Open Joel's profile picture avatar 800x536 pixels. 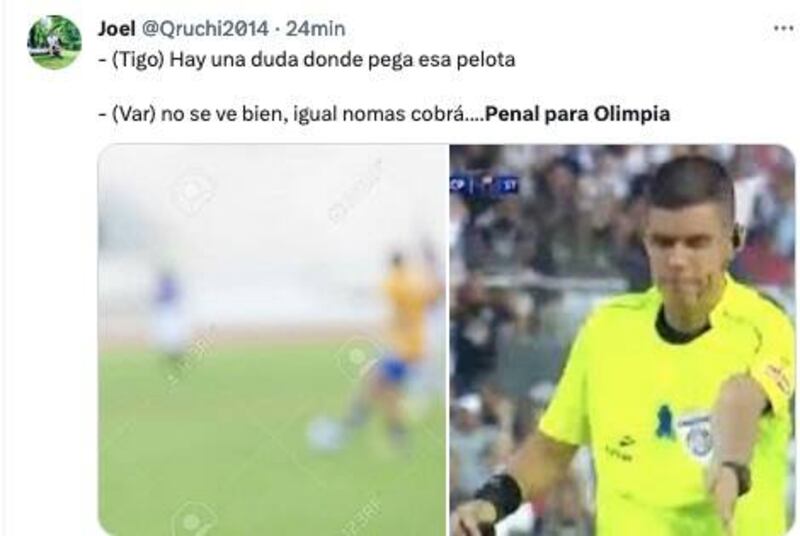click(x=54, y=42)
